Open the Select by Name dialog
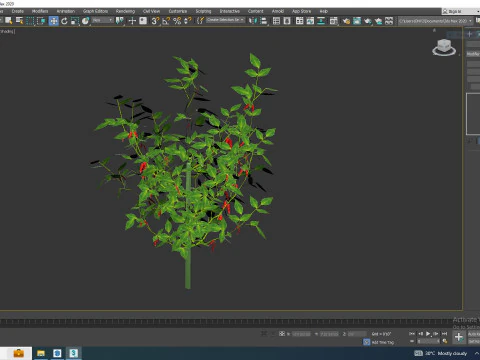 pos(20,21)
